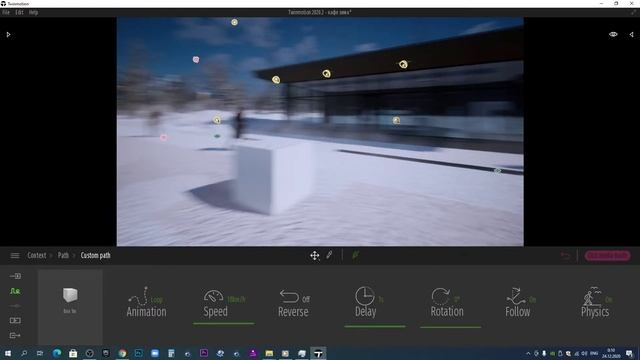Click the undo arrow icon
This screenshot has width=640, height=360.
point(565,256)
